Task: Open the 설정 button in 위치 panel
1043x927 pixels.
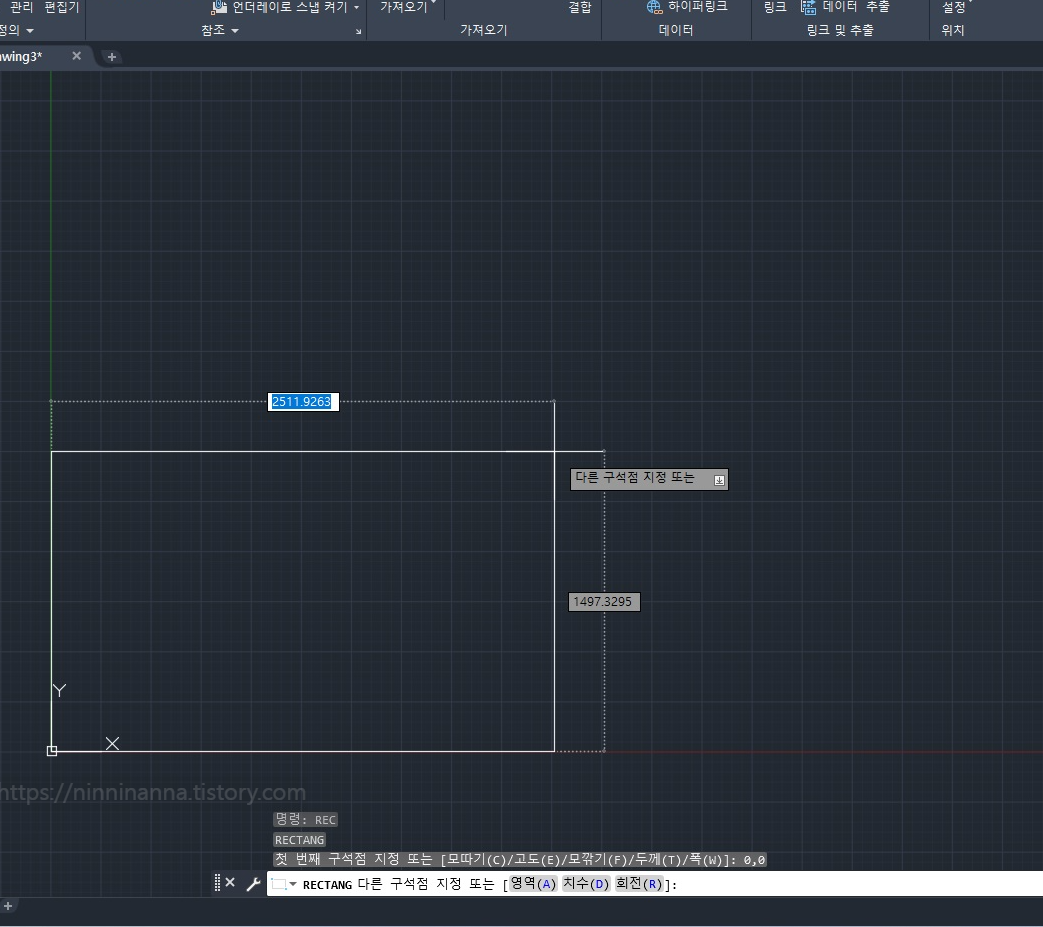Action: (957, 7)
